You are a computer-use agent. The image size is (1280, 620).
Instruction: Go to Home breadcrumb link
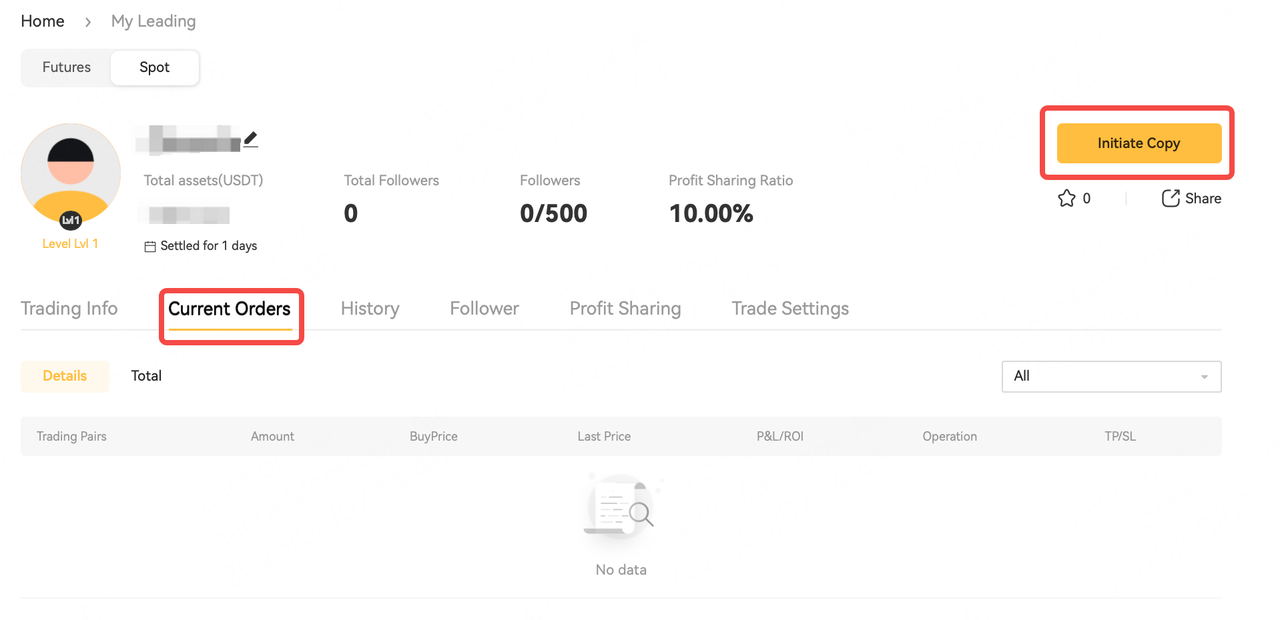43,21
